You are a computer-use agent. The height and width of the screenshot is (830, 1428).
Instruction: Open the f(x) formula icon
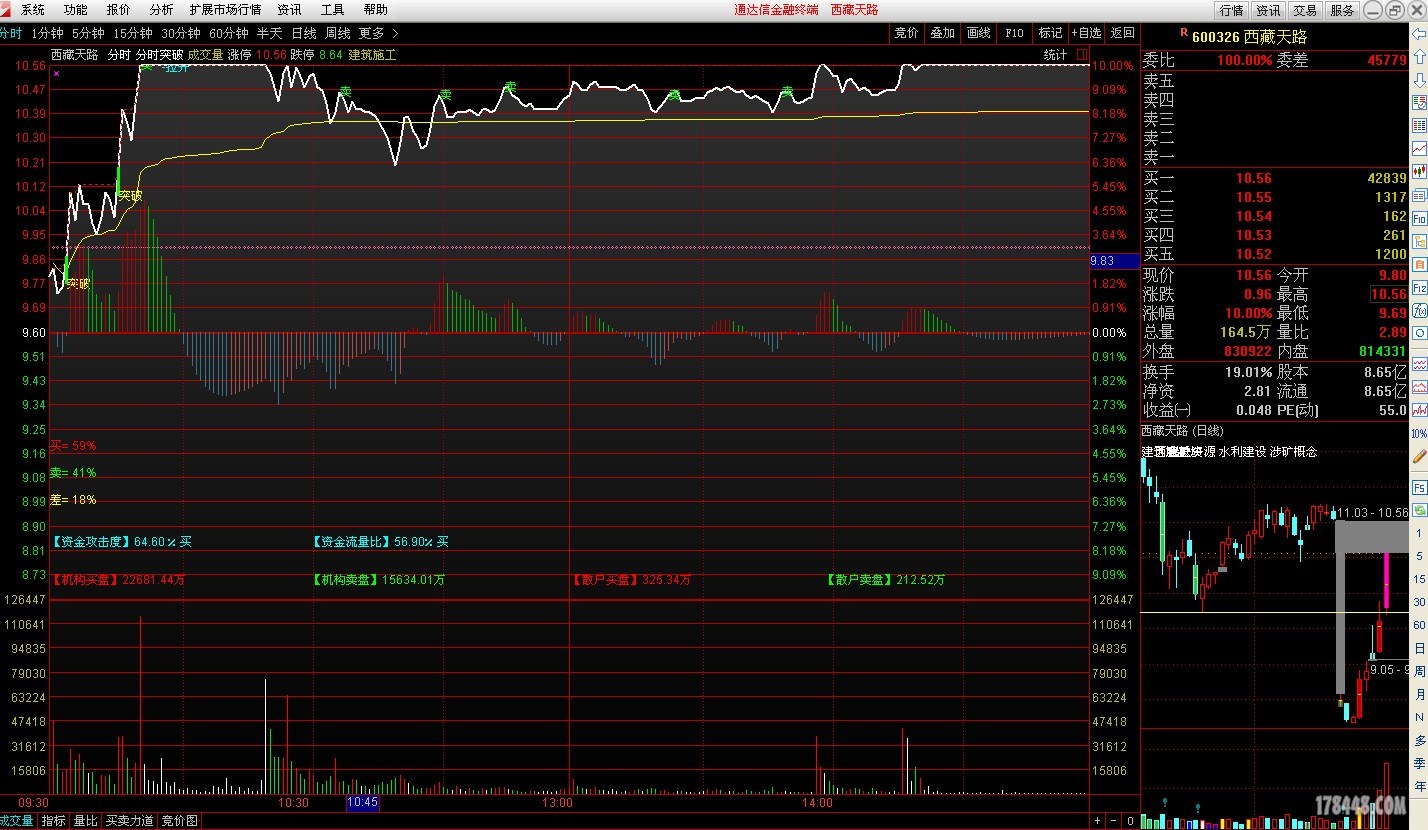pyautogui.click(x=1419, y=310)
